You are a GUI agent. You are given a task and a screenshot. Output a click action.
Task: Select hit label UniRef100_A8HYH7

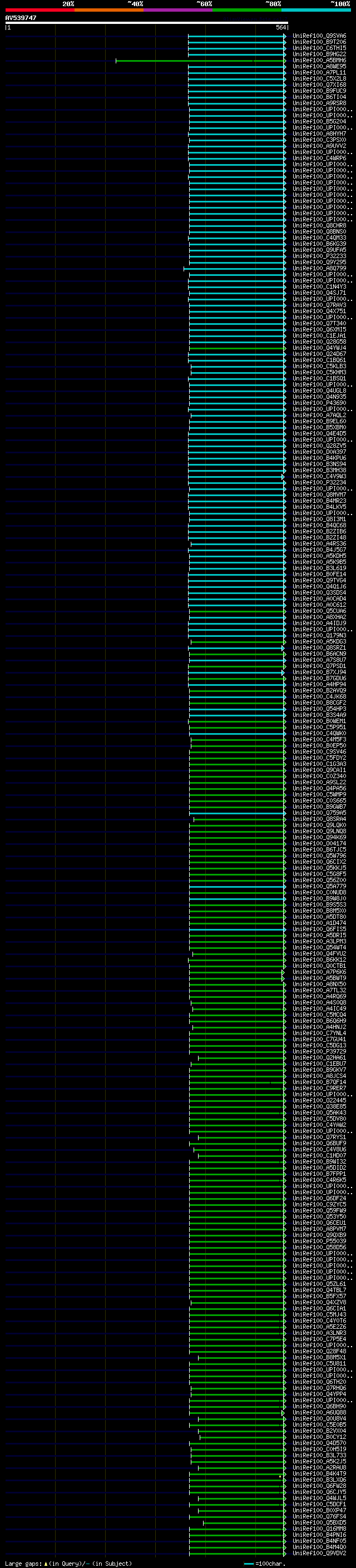click(x=319, y=134)
